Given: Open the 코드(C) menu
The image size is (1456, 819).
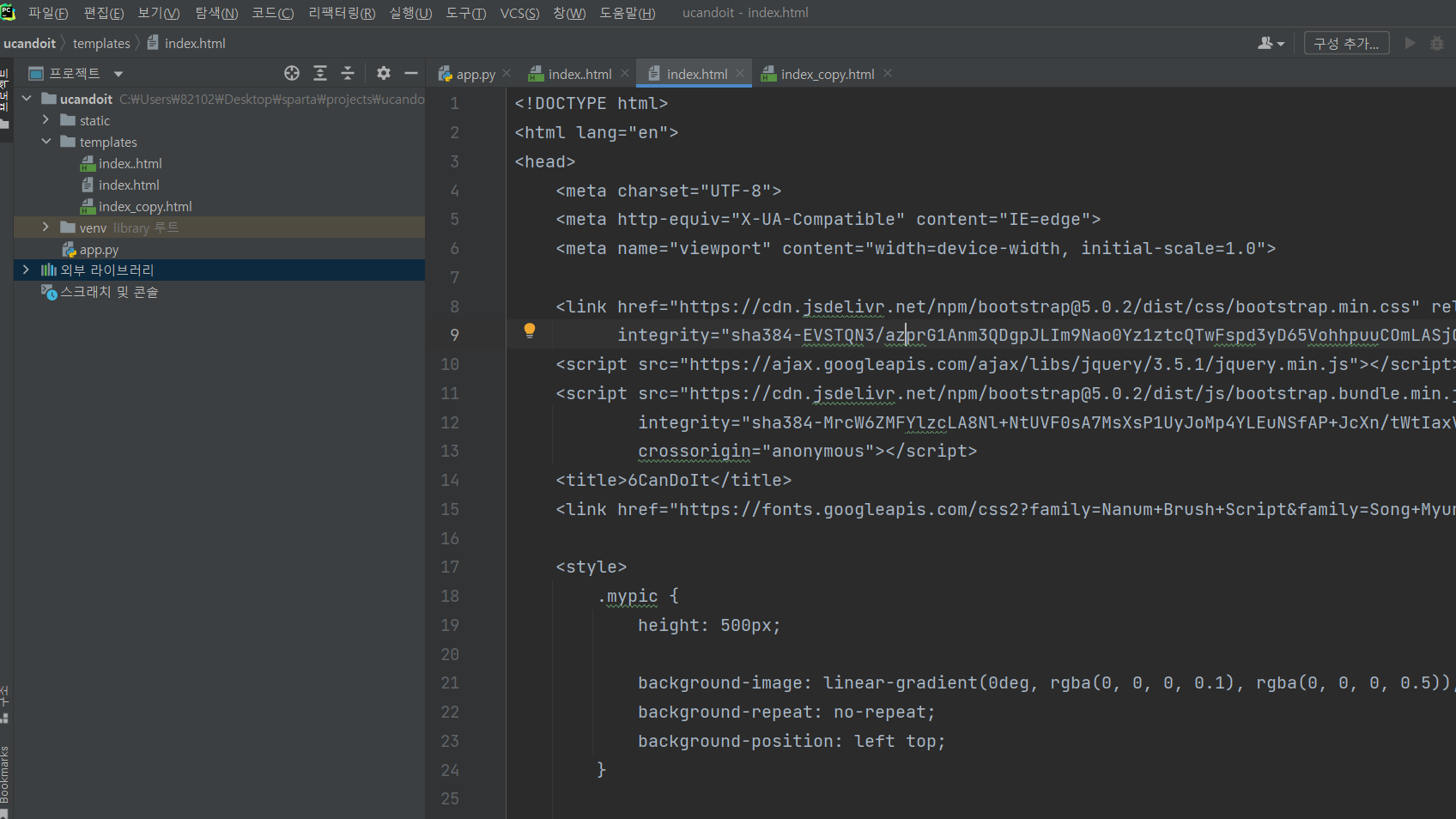Looking at the screenshot, I should tap(273, 13).
